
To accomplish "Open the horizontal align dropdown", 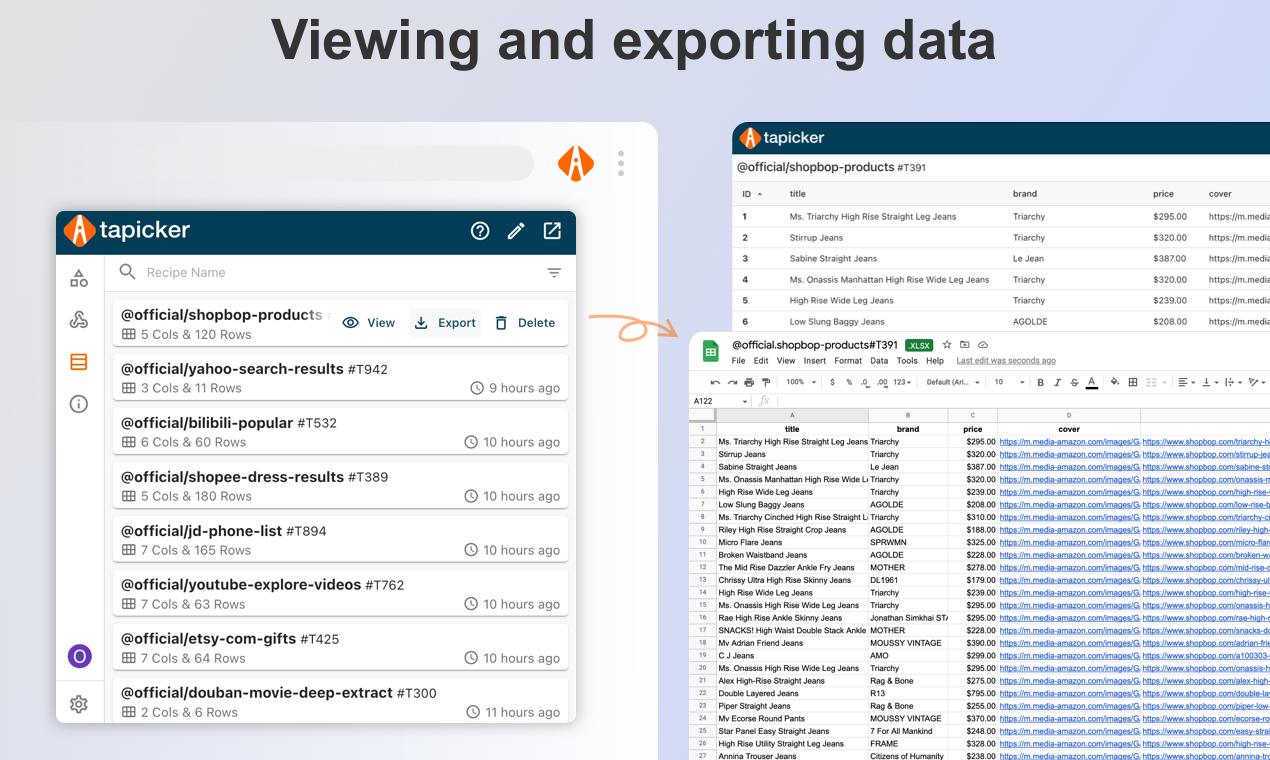I will (1187, 382).
